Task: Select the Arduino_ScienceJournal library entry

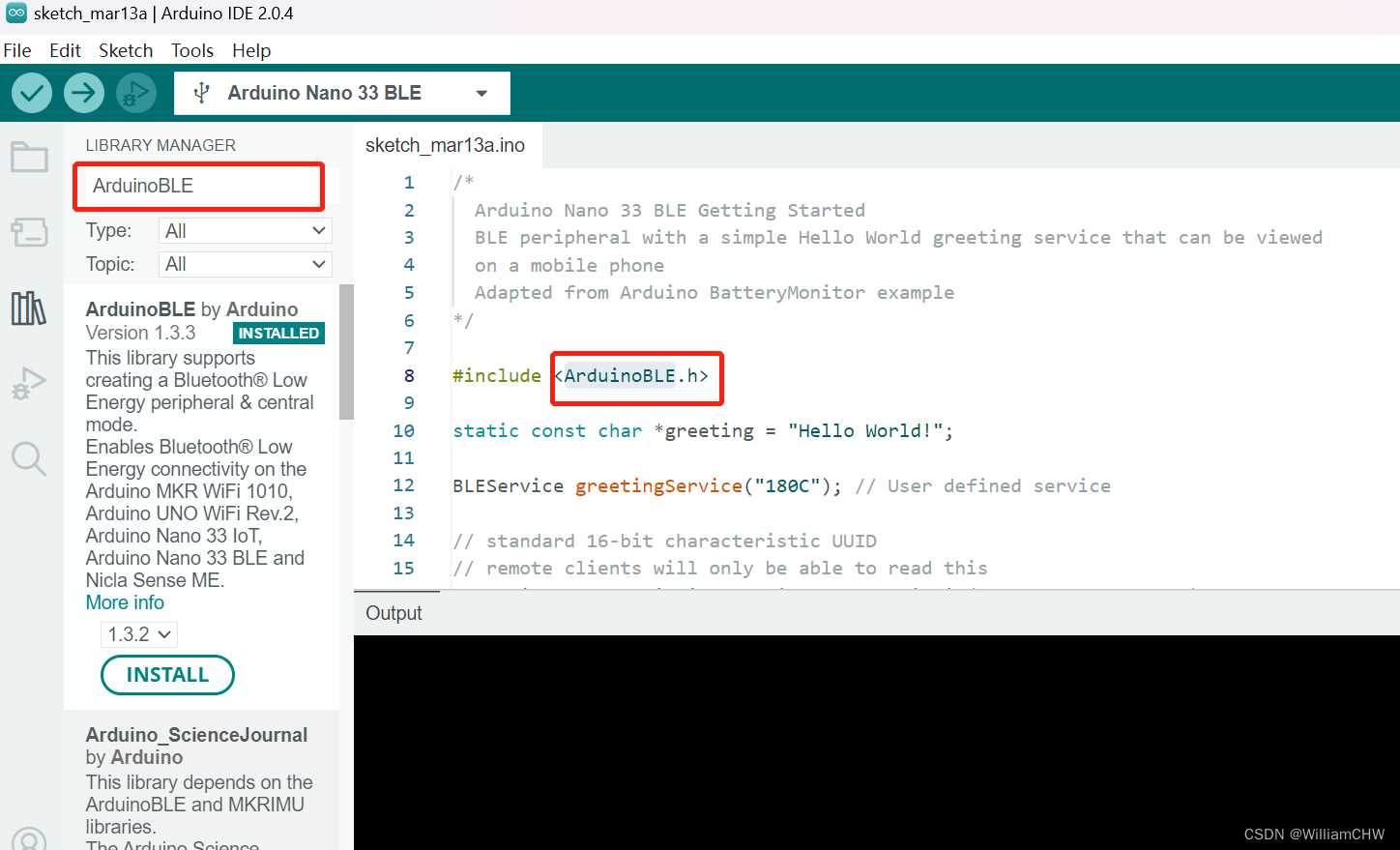Action: pos(201,779)
